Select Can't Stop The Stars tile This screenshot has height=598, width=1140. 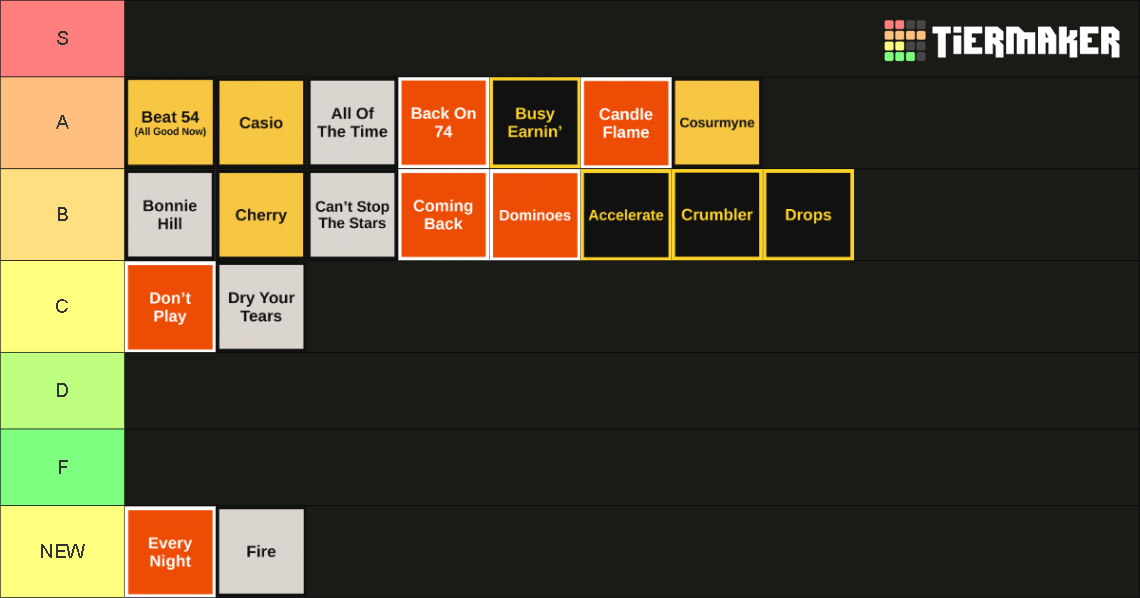point(353,215)
